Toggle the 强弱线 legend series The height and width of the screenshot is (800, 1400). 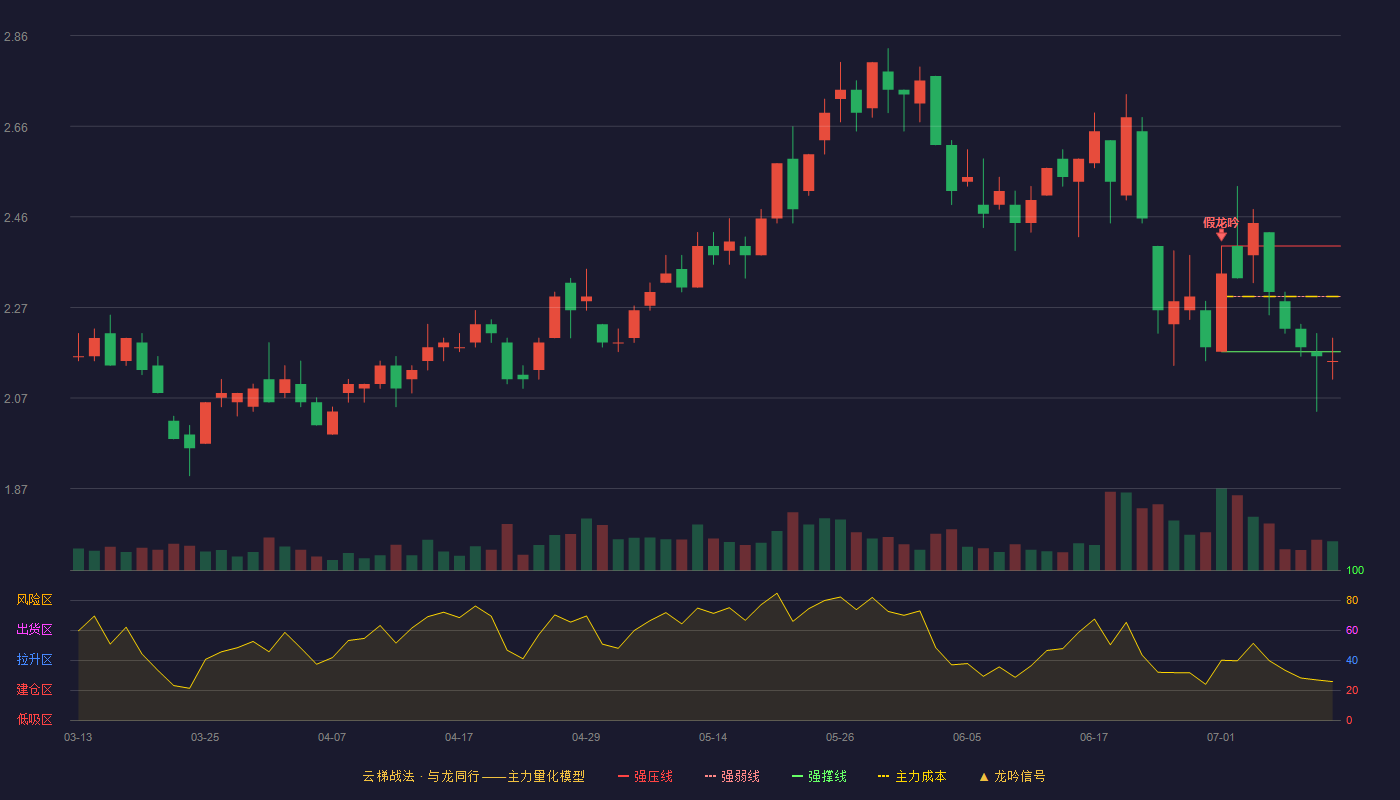point(732,776)
